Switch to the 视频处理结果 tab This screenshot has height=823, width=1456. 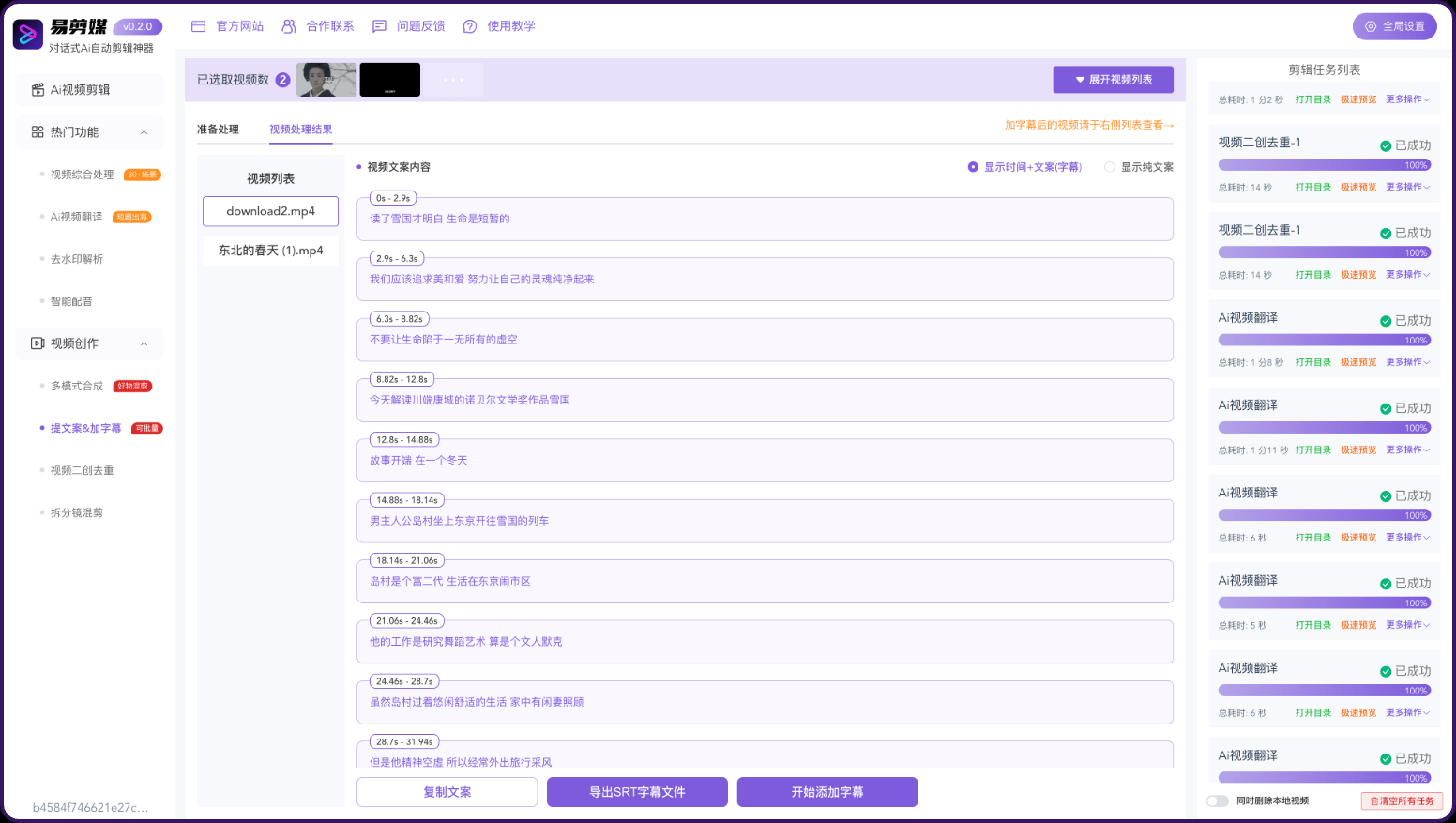click(300, 129)
